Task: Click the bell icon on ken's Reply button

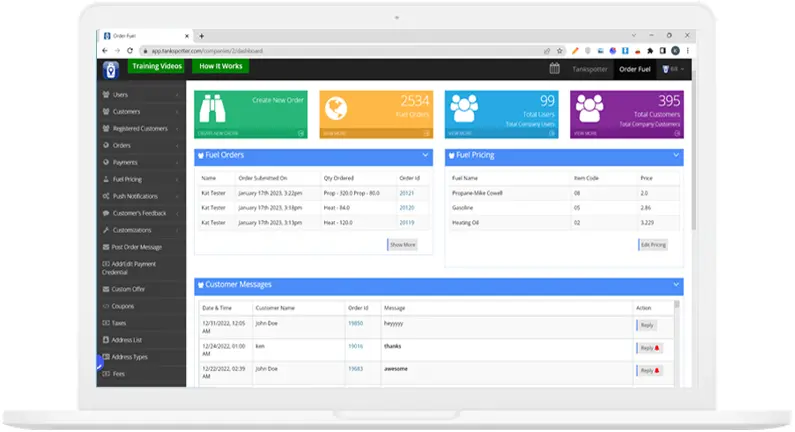Action: click(x=657, y=348)
